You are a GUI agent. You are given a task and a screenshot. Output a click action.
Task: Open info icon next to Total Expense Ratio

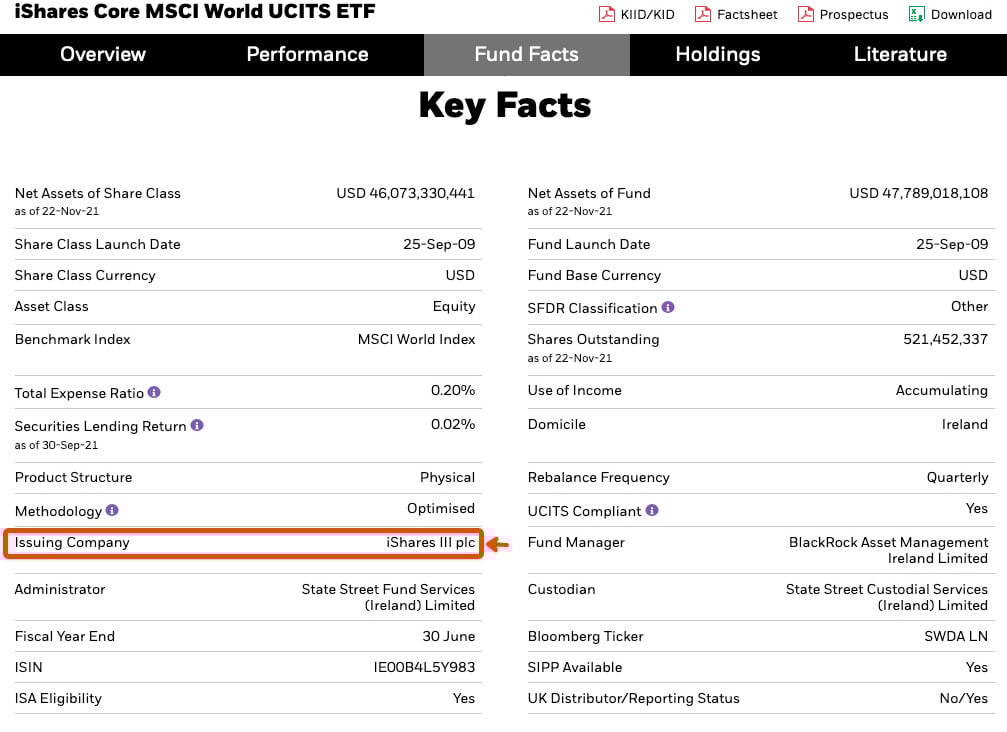pyautogui.click(x=154, y=393)
